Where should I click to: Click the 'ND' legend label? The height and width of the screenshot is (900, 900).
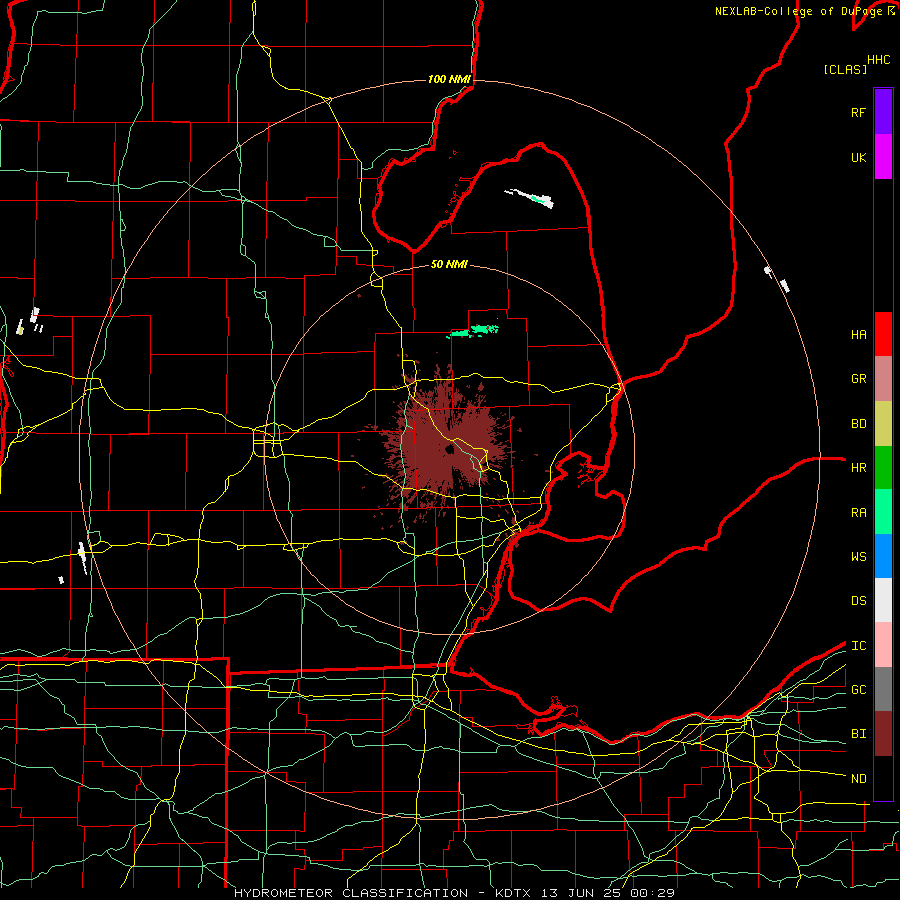(x=858, y=779)
